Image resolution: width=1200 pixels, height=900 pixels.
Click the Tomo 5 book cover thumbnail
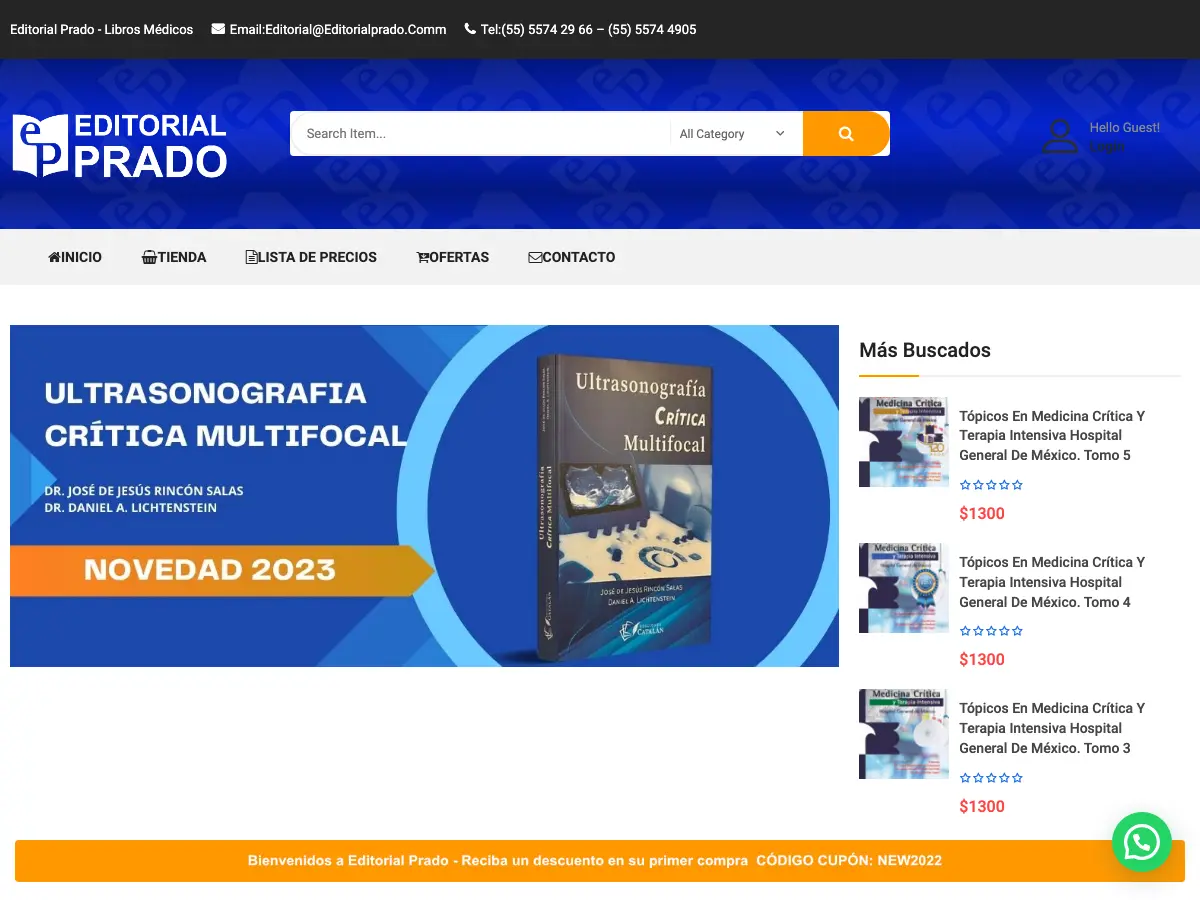point(904,442)
